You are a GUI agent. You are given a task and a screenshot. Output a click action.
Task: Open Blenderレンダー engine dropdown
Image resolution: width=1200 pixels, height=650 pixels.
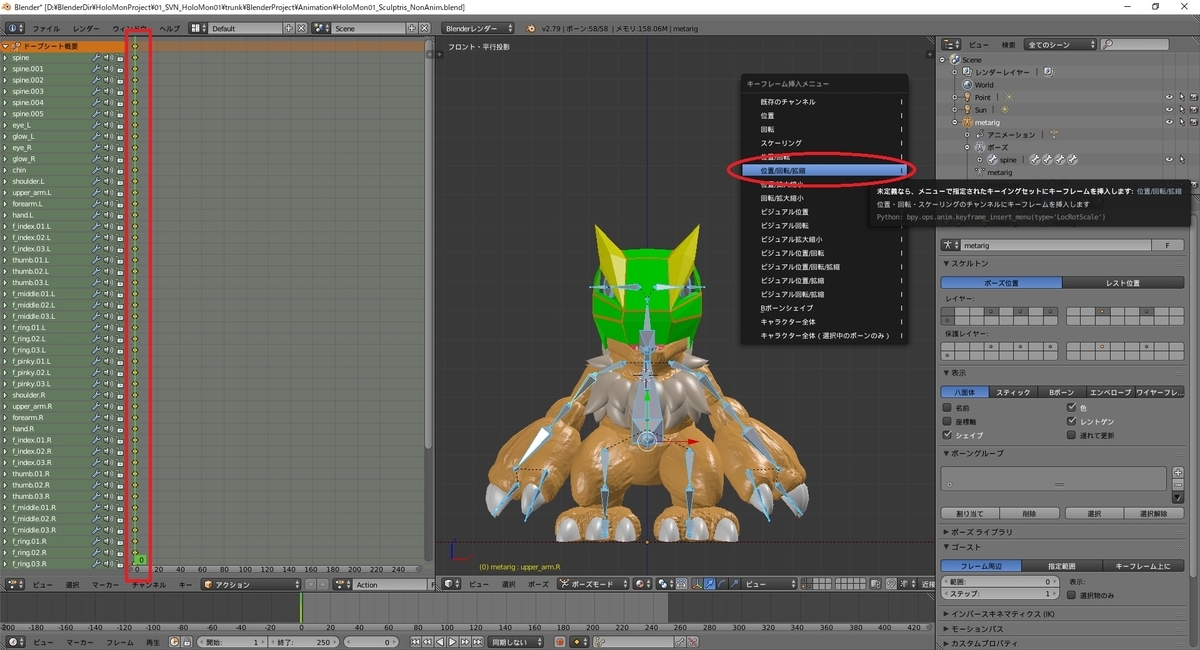tap(479, 29)
